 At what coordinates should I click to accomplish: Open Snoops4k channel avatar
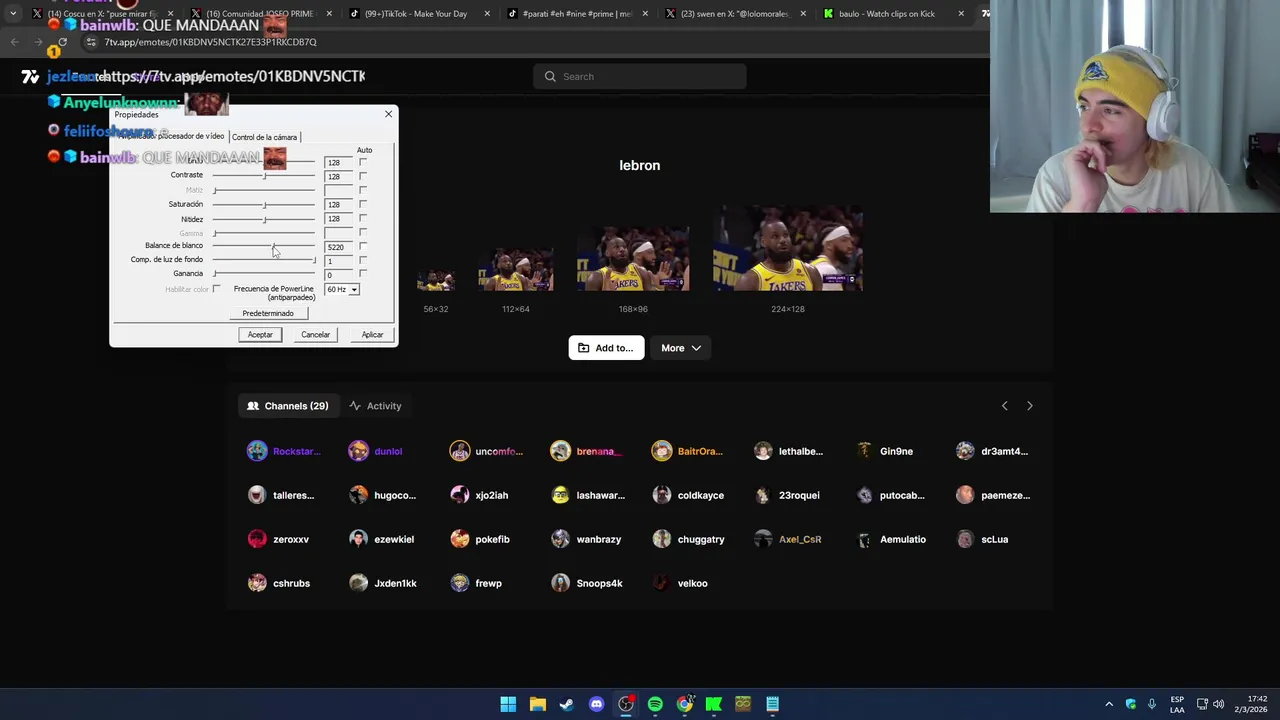560,583
